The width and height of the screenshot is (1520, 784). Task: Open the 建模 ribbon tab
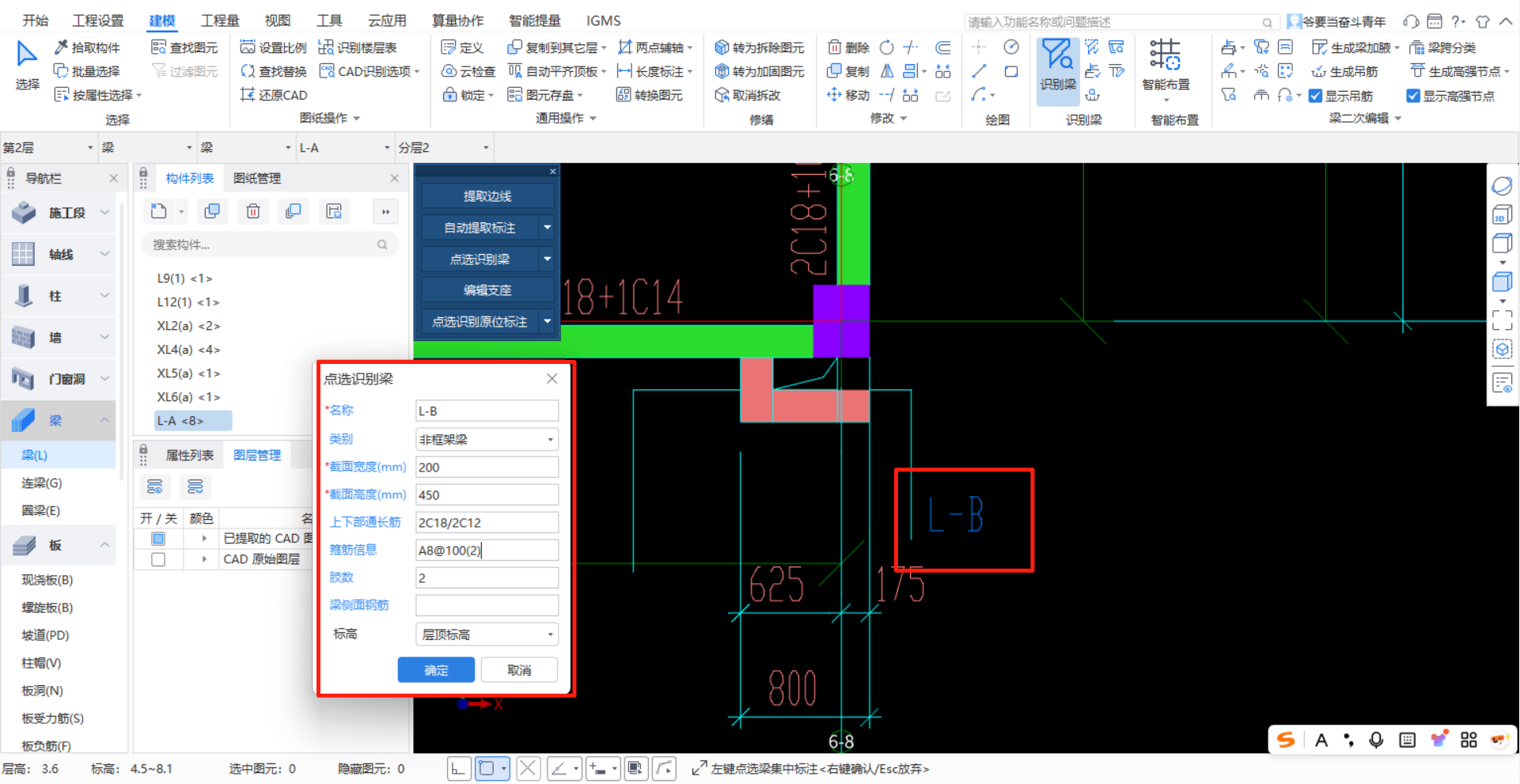click(162, 21)
